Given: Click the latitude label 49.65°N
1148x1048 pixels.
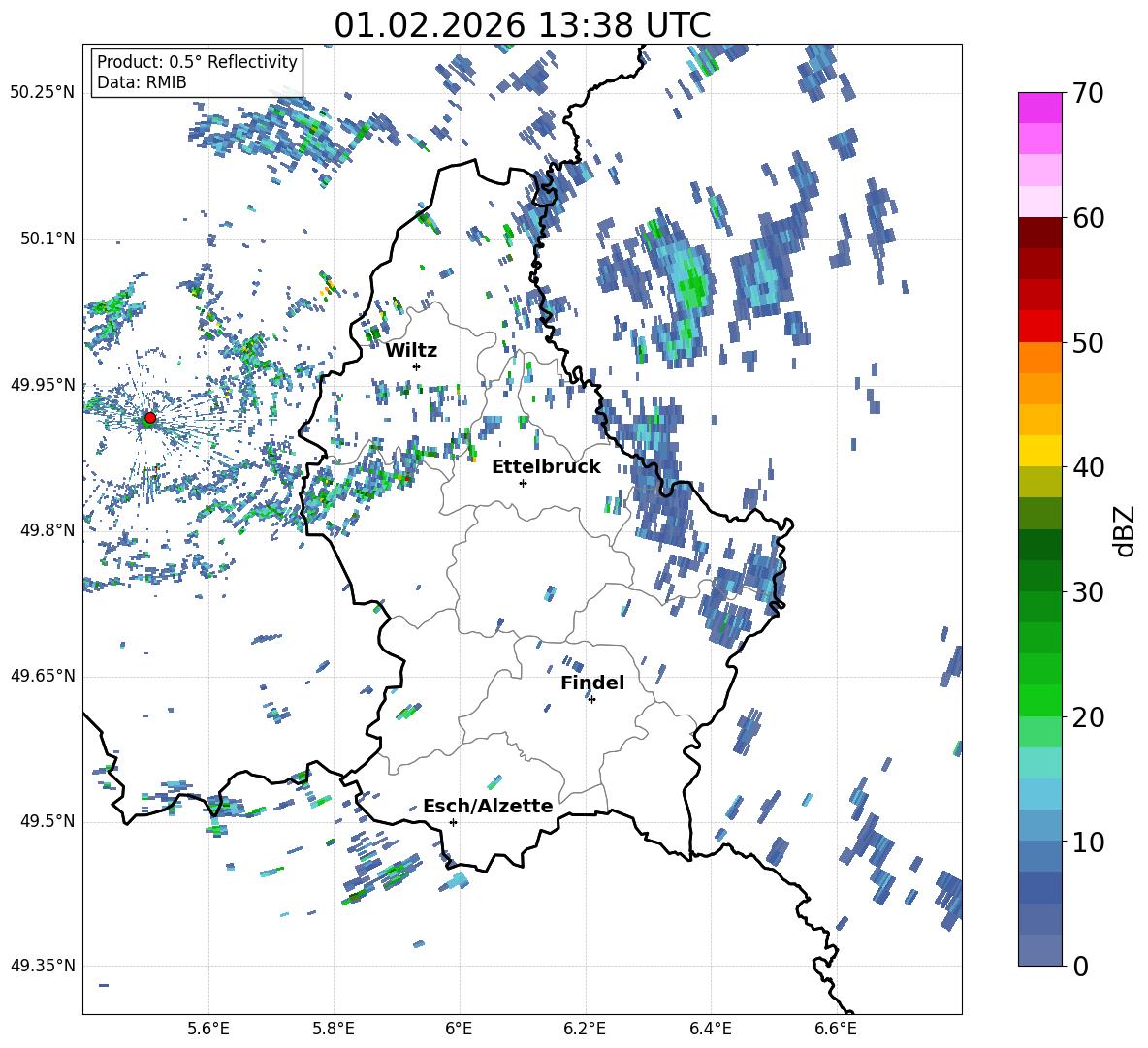Looking at the screenshot, I should tap(43, 676).
